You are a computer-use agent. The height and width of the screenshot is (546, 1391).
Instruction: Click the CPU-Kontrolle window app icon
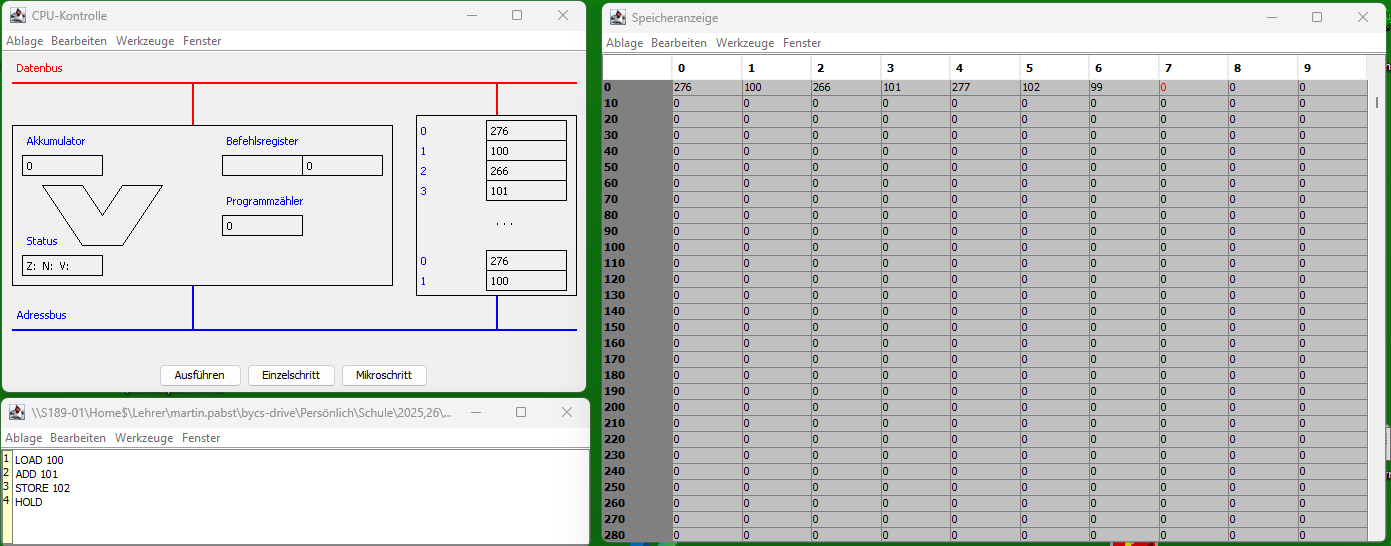pos(18,16)
